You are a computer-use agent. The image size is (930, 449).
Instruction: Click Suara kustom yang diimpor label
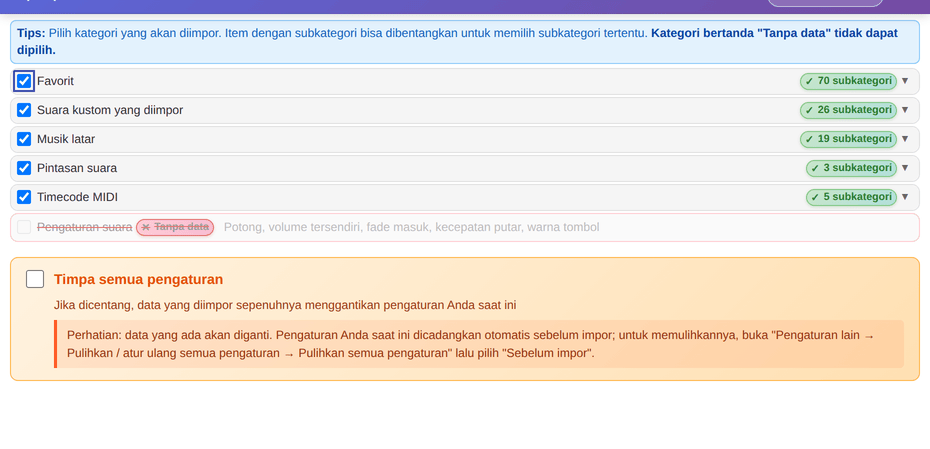tap(110, 110)
